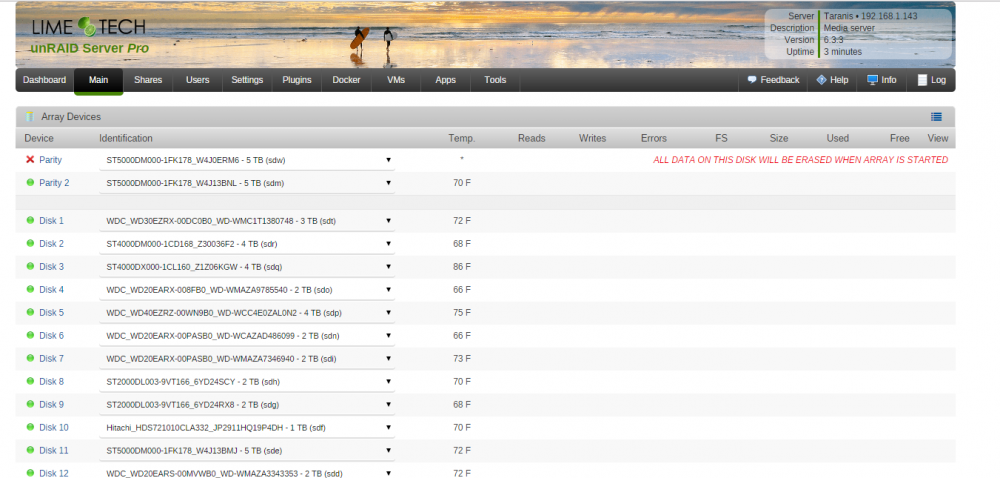Click the red X status icon for Parity
The image size is (1000, 478).
(x=30, y=160)
